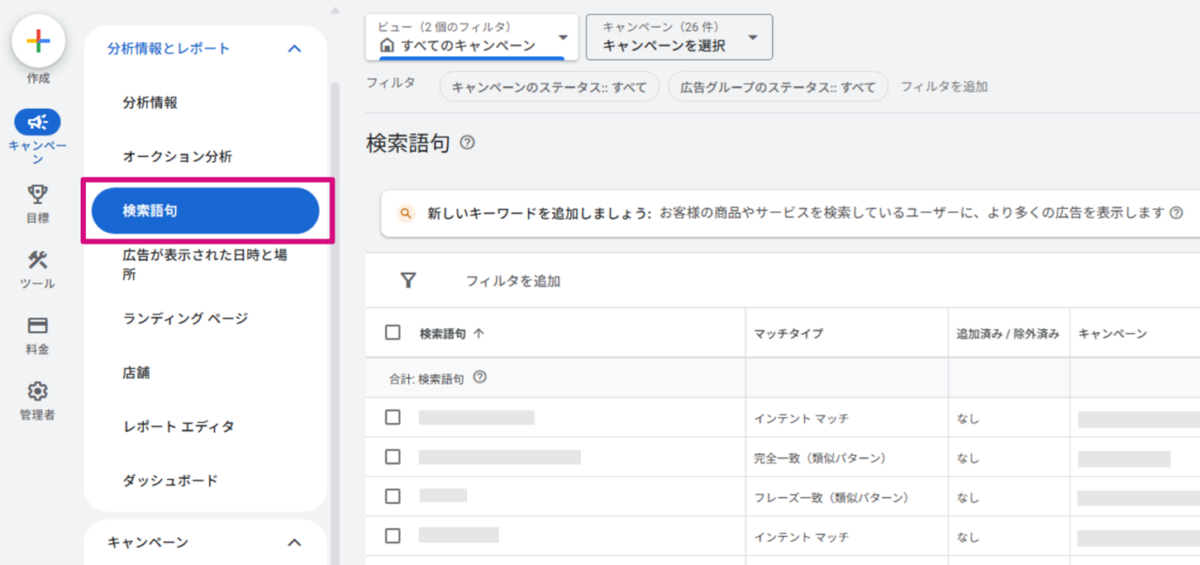This screenshot has height=565, width=1200.
Task: Open the Admin (管理者) gear icon
Action: [38, 391]
